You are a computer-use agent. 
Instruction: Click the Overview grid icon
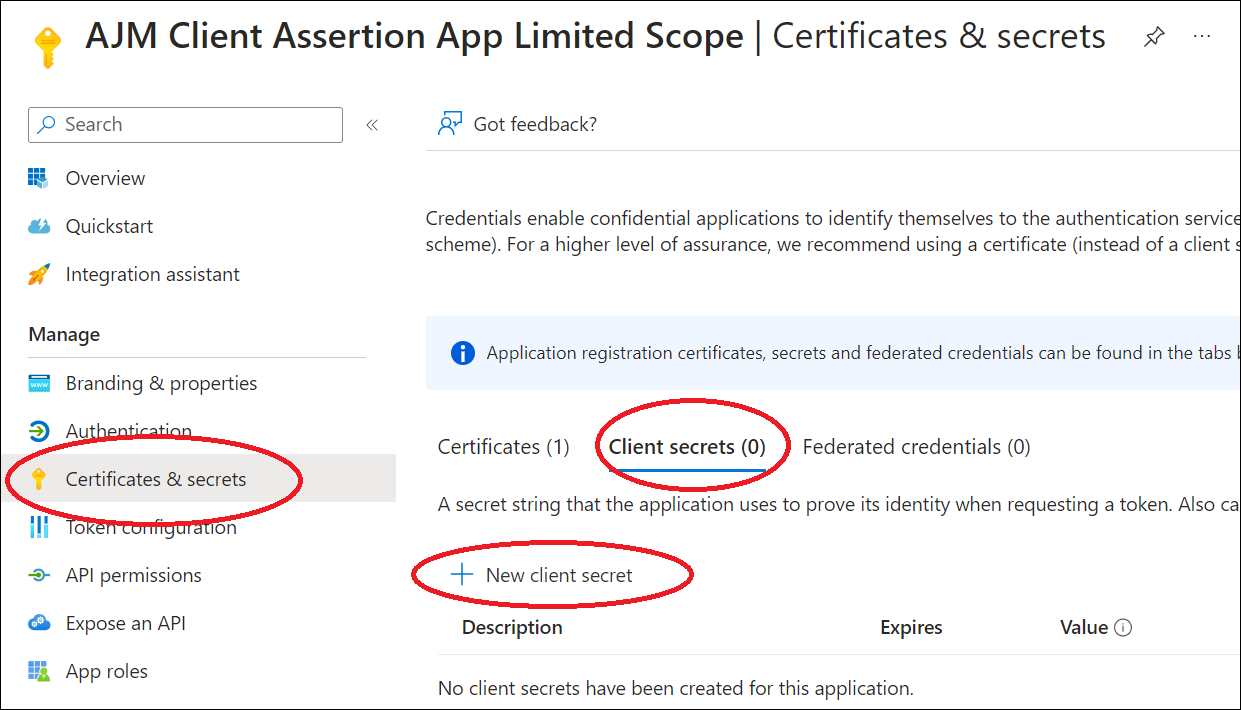39,179
